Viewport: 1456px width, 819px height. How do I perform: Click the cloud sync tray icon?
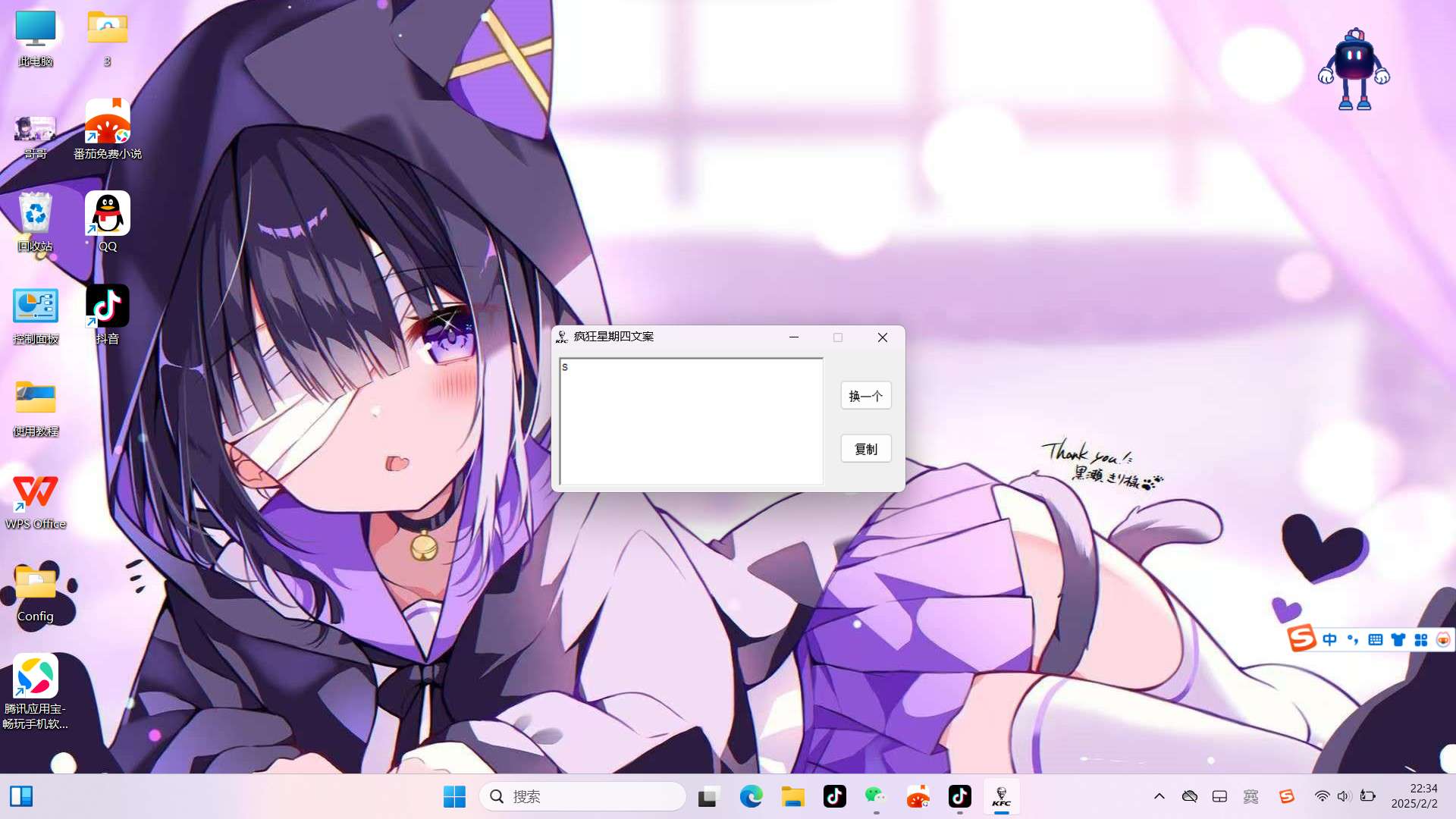(x=1190, y=796)
